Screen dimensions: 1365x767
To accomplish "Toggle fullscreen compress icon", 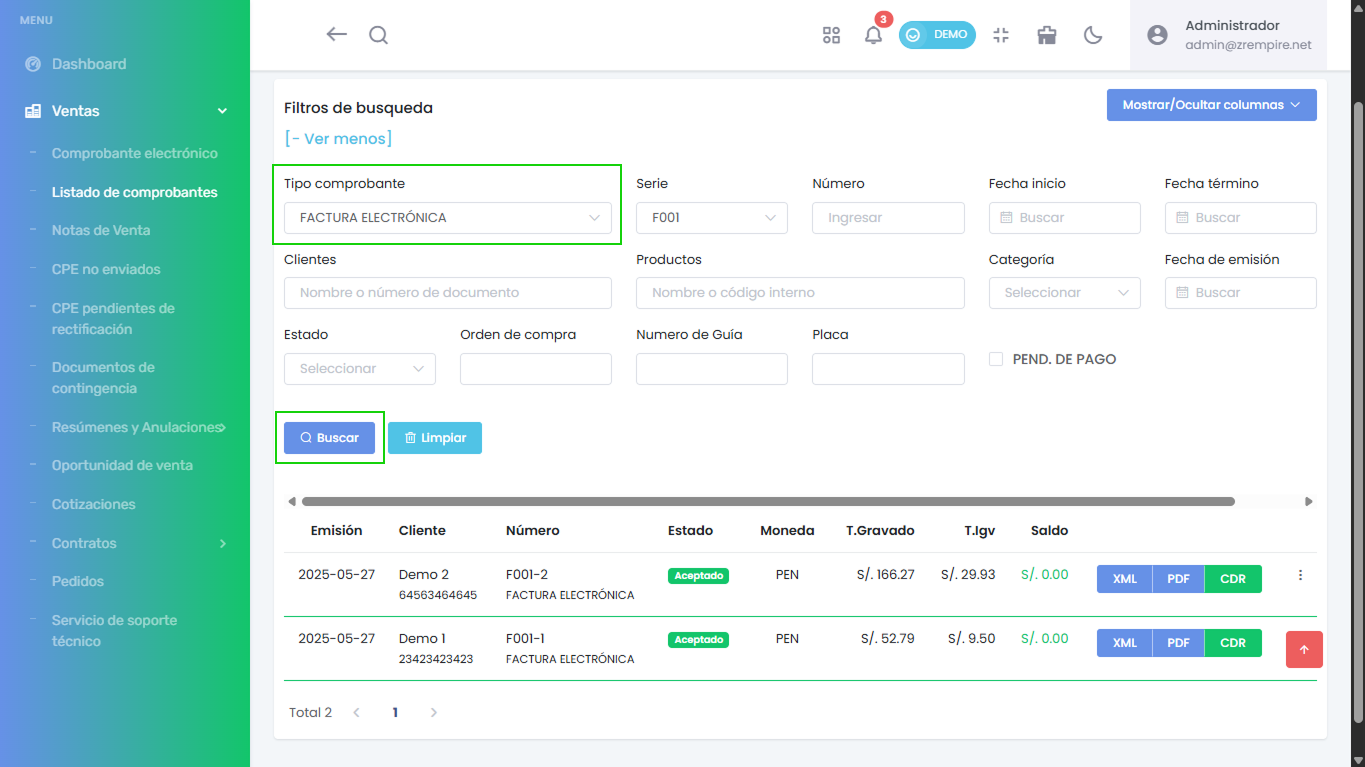I will (x=1001, y=35).
